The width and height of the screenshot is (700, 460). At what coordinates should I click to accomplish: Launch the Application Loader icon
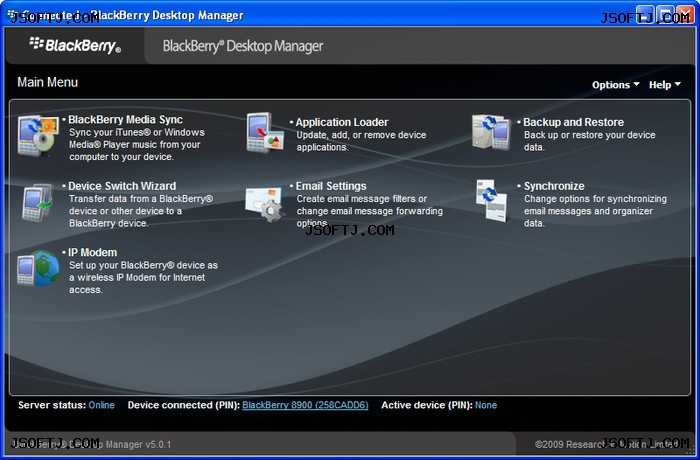[x=265, y=133]
